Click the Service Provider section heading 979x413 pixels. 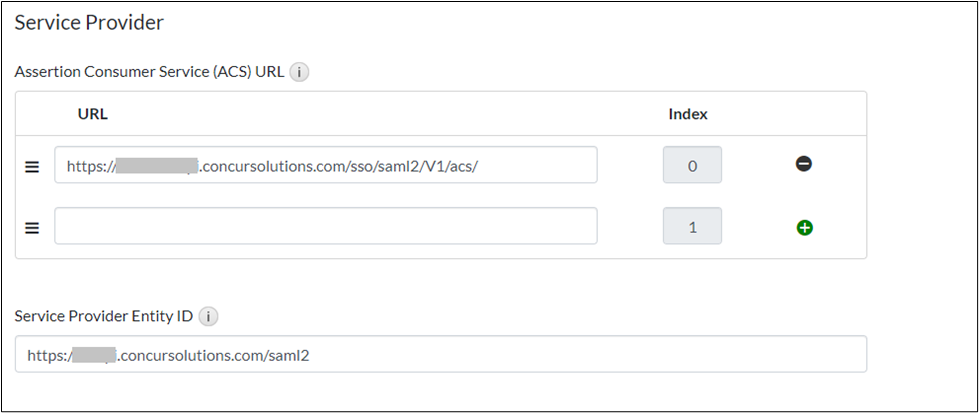tap(89, 21)
